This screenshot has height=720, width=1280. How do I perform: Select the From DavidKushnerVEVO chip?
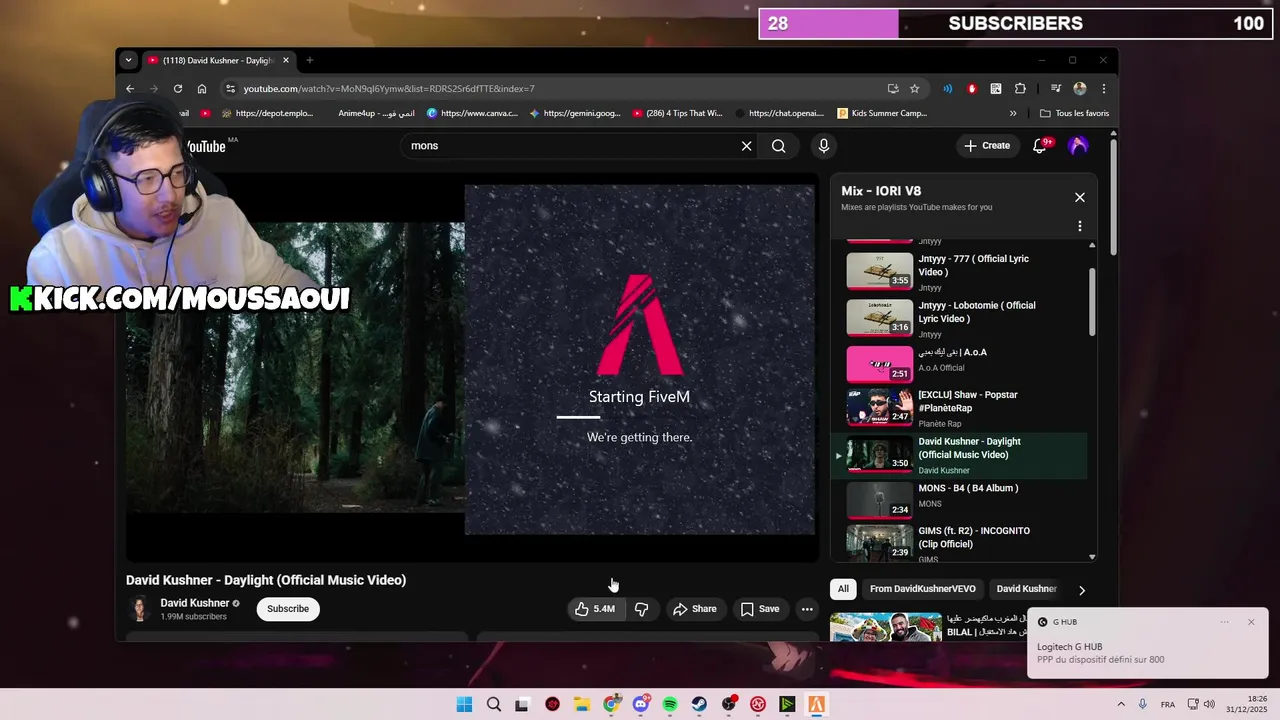pos(922,589)
